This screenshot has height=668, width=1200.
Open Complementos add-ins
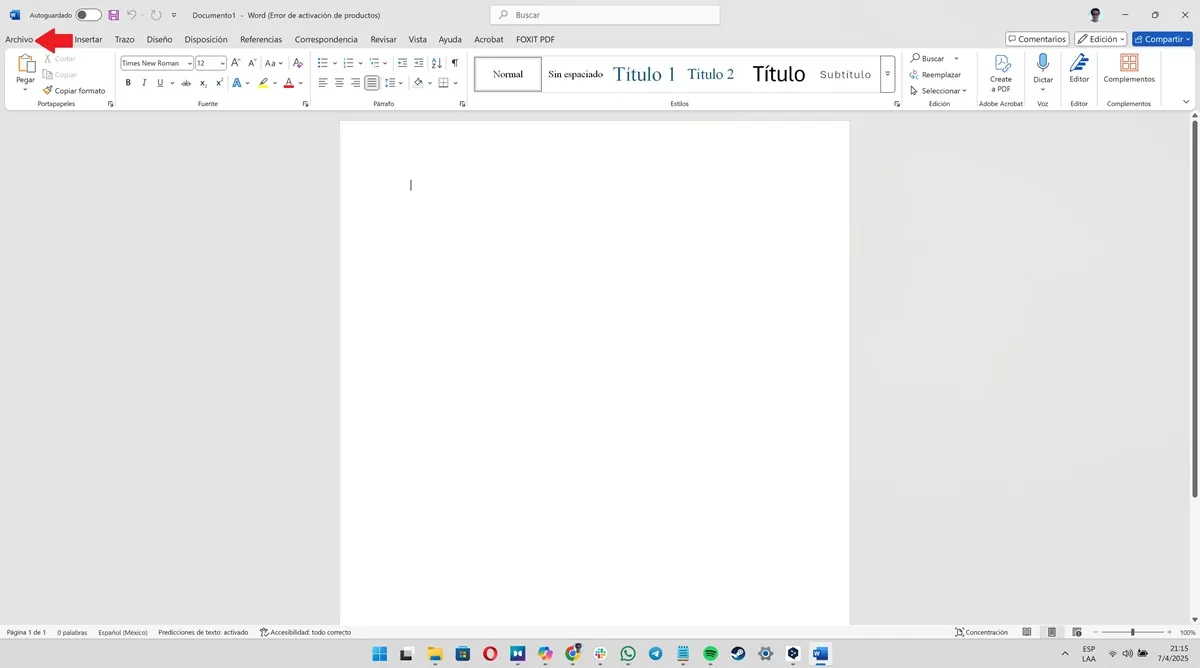coord(1129,68)
